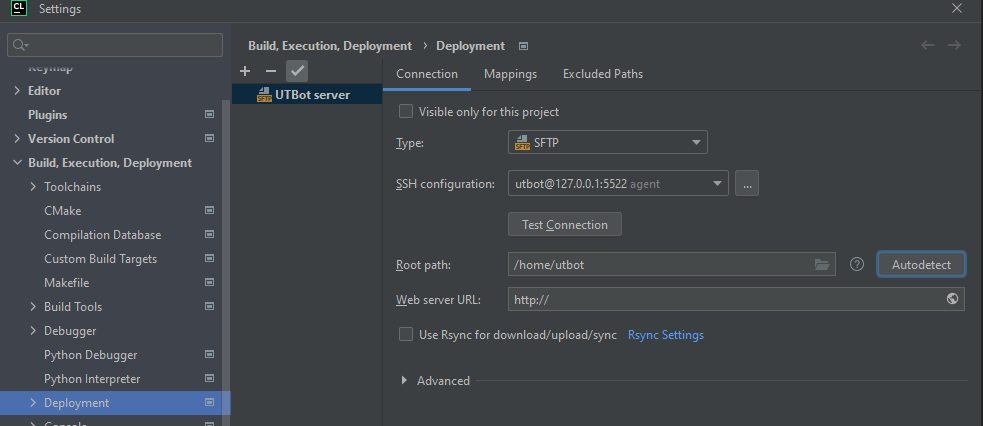Click the Test Connection button
The width and height of the screenshot is (983, 426).
coord(565,225)
